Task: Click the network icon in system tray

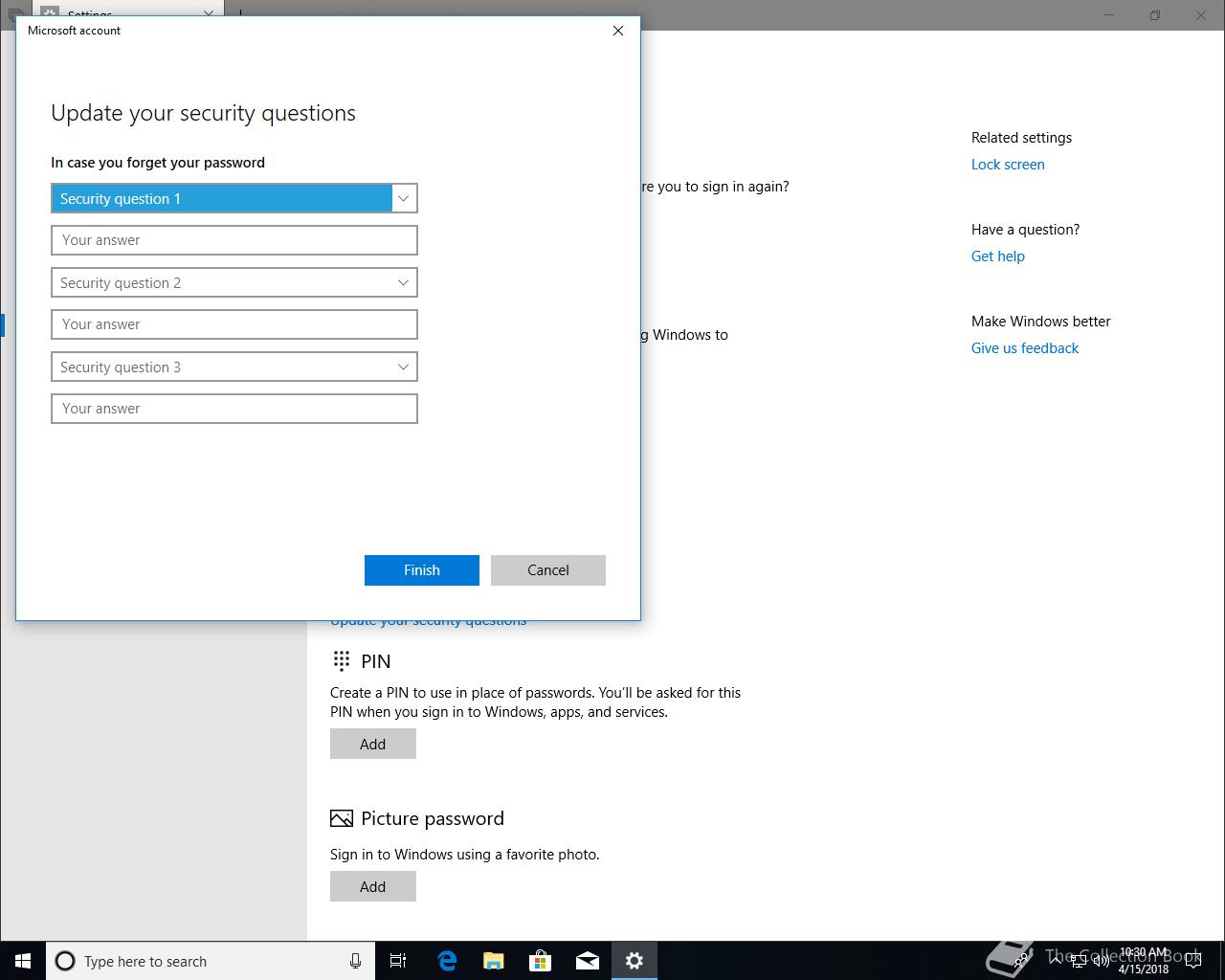Action: click(x=1079, y=961)
